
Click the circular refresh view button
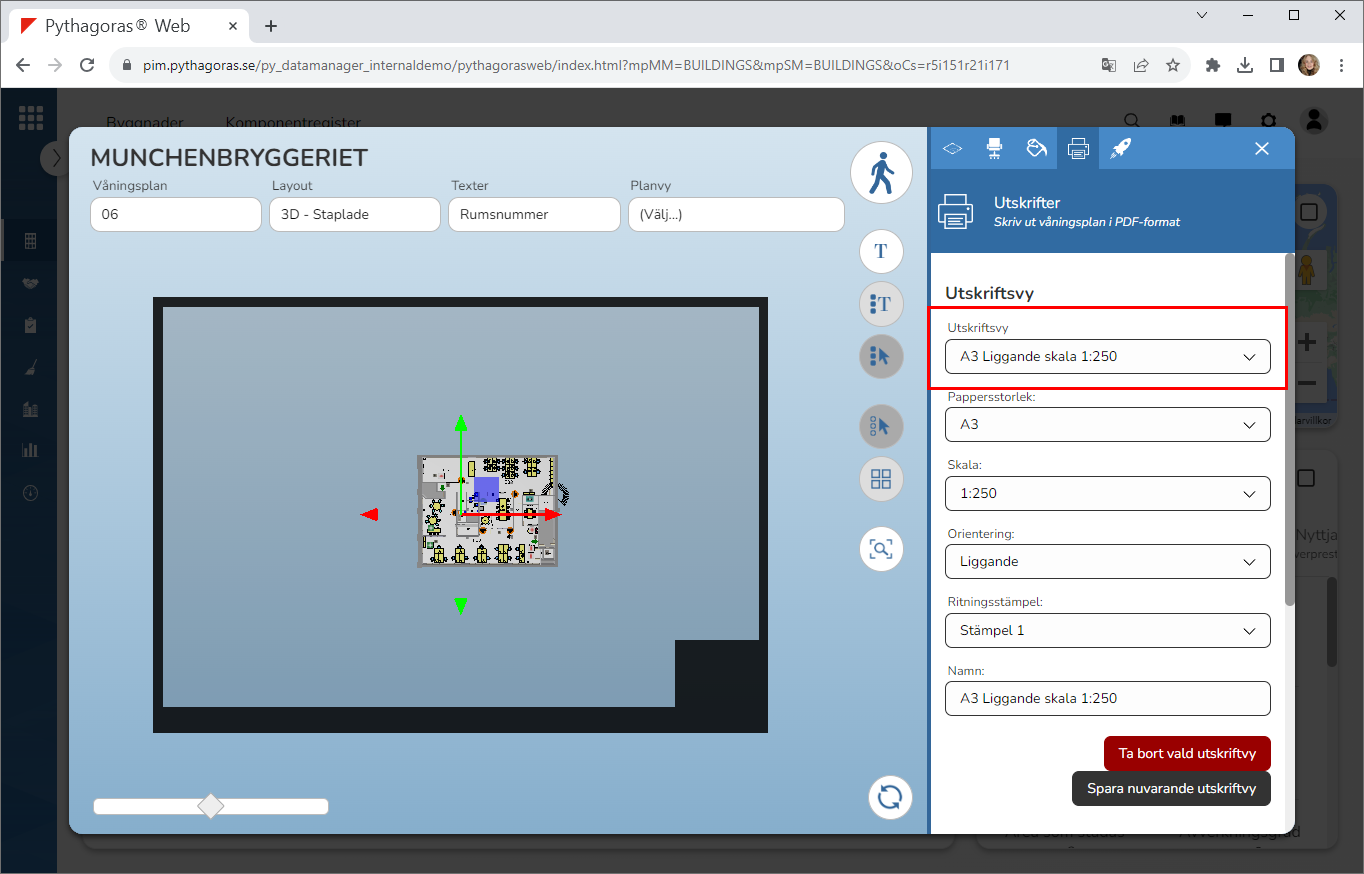click(x=889, y=797)
